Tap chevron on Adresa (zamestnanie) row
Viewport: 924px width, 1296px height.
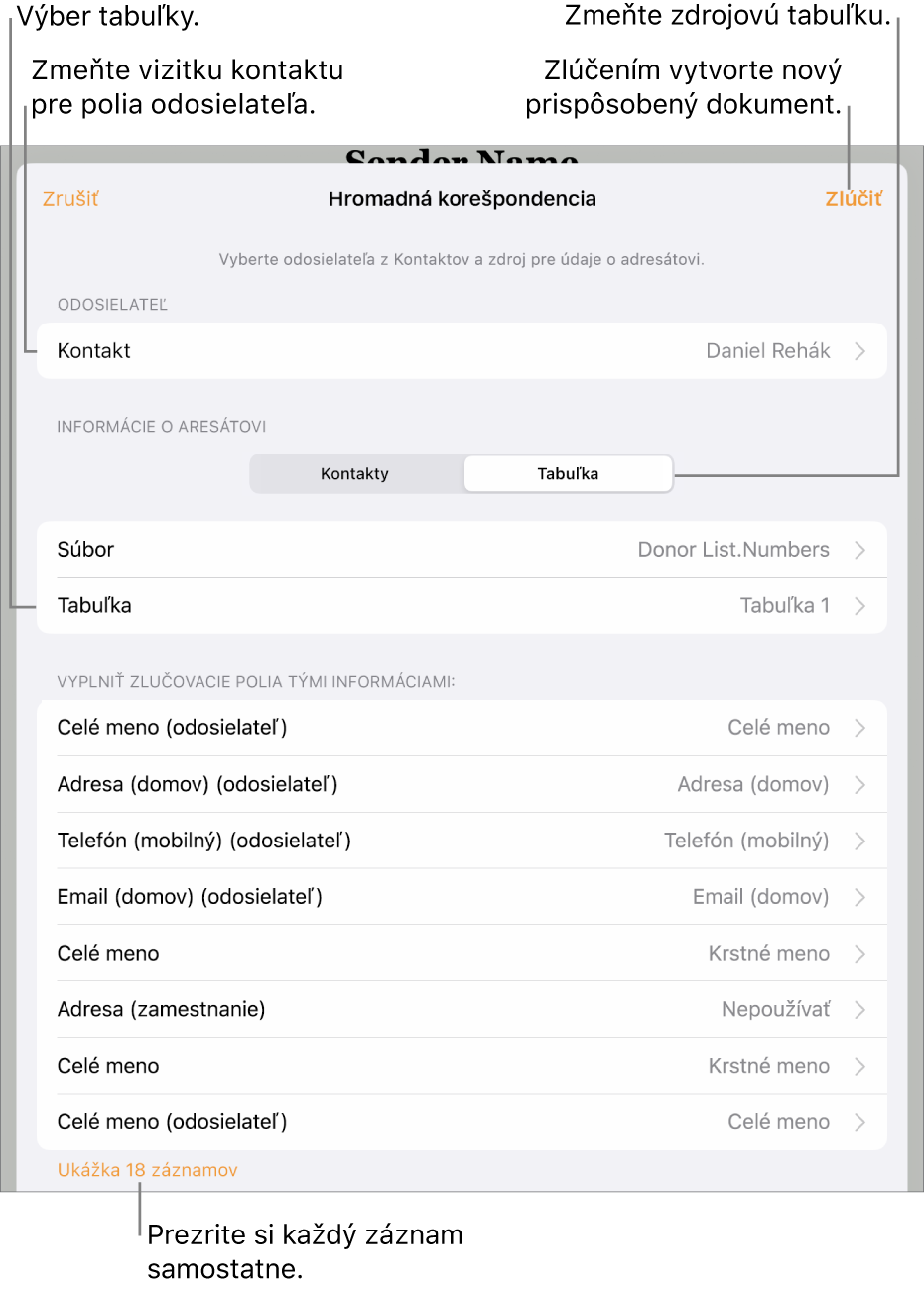(860, 1010)
